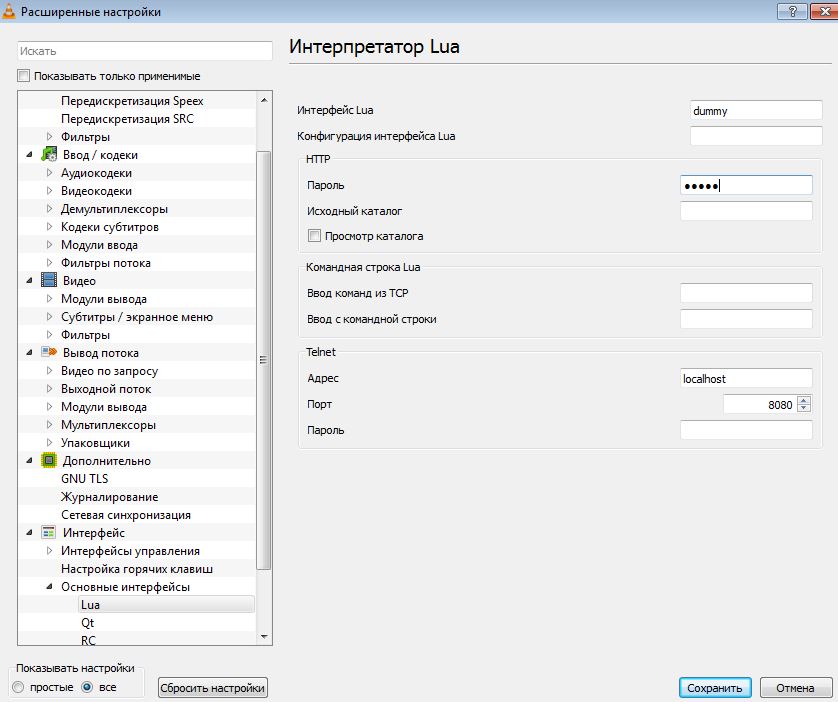Open Настройка горячих клавиш settings
This screenshot has width=838, height=702.
pyautogui.click(x=137, y=568)
